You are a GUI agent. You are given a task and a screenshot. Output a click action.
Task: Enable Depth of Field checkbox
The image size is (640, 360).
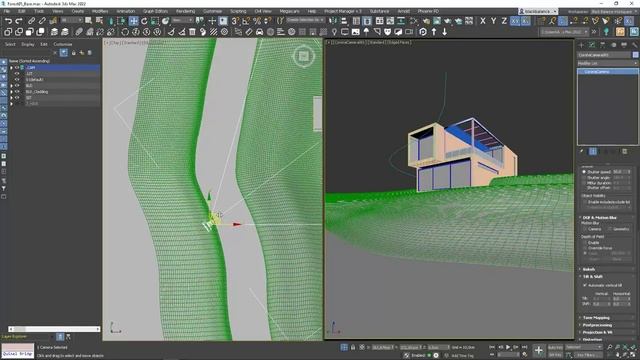tap(584, 242)
